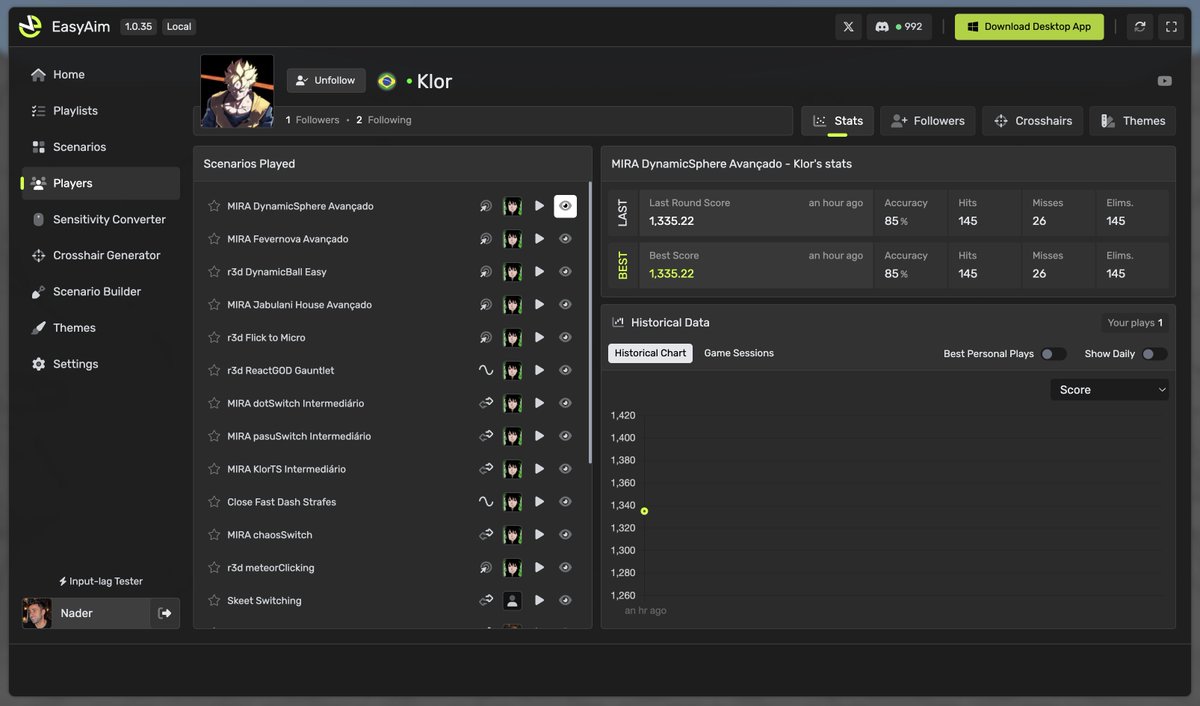Play r3d Flick to Micro scenario
The width and height of the screenshot is (1200, 706).
539,337
